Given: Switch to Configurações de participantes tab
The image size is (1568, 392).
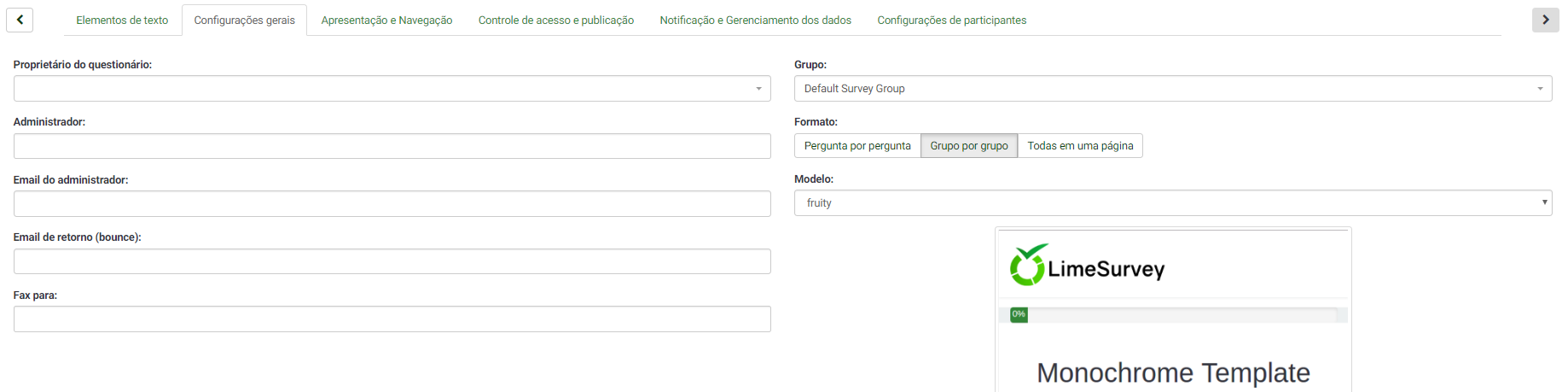Looking at the screenshot, I should (x=951, y=20).
